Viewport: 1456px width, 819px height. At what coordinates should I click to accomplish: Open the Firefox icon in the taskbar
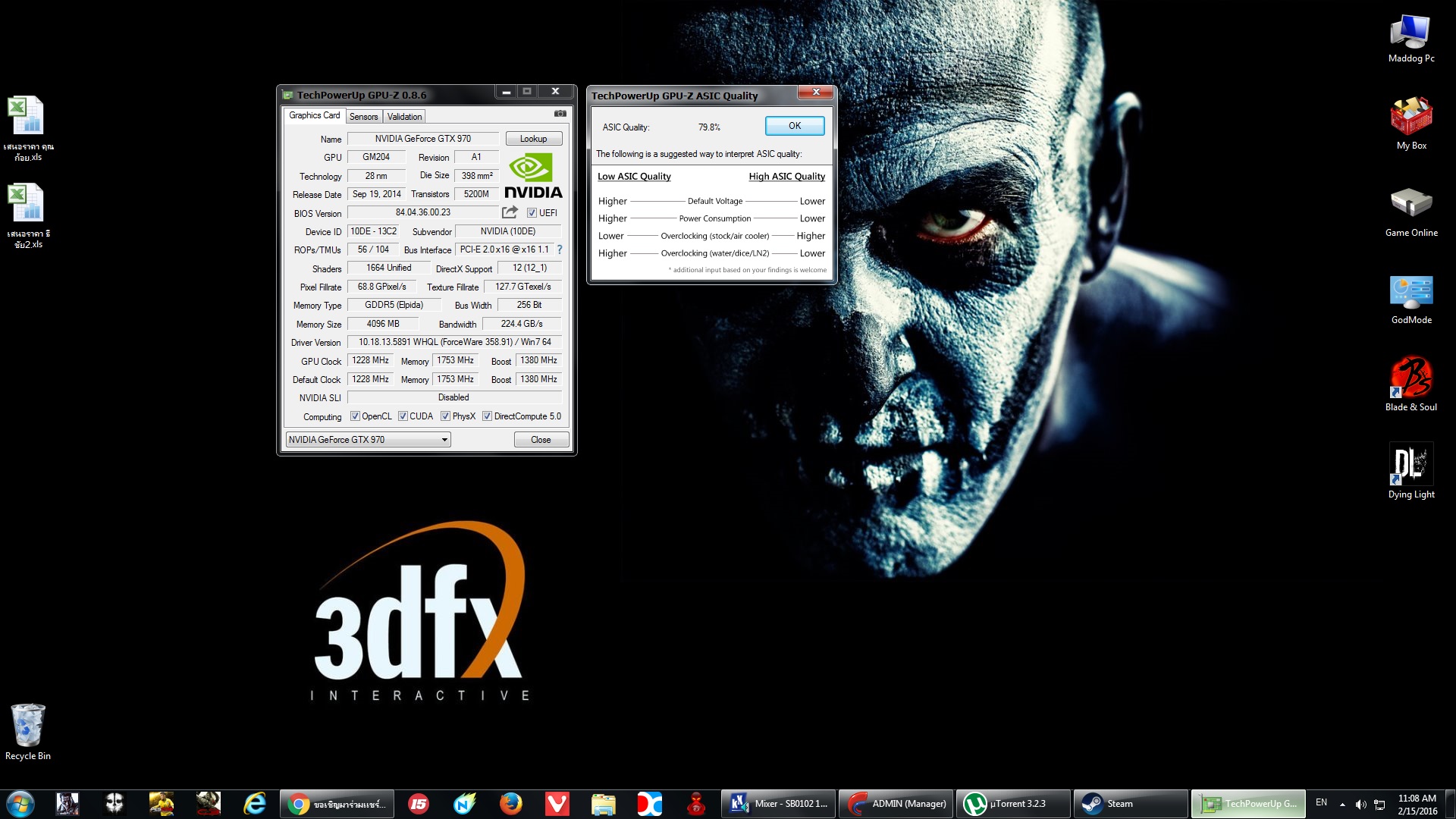[511, 804]
